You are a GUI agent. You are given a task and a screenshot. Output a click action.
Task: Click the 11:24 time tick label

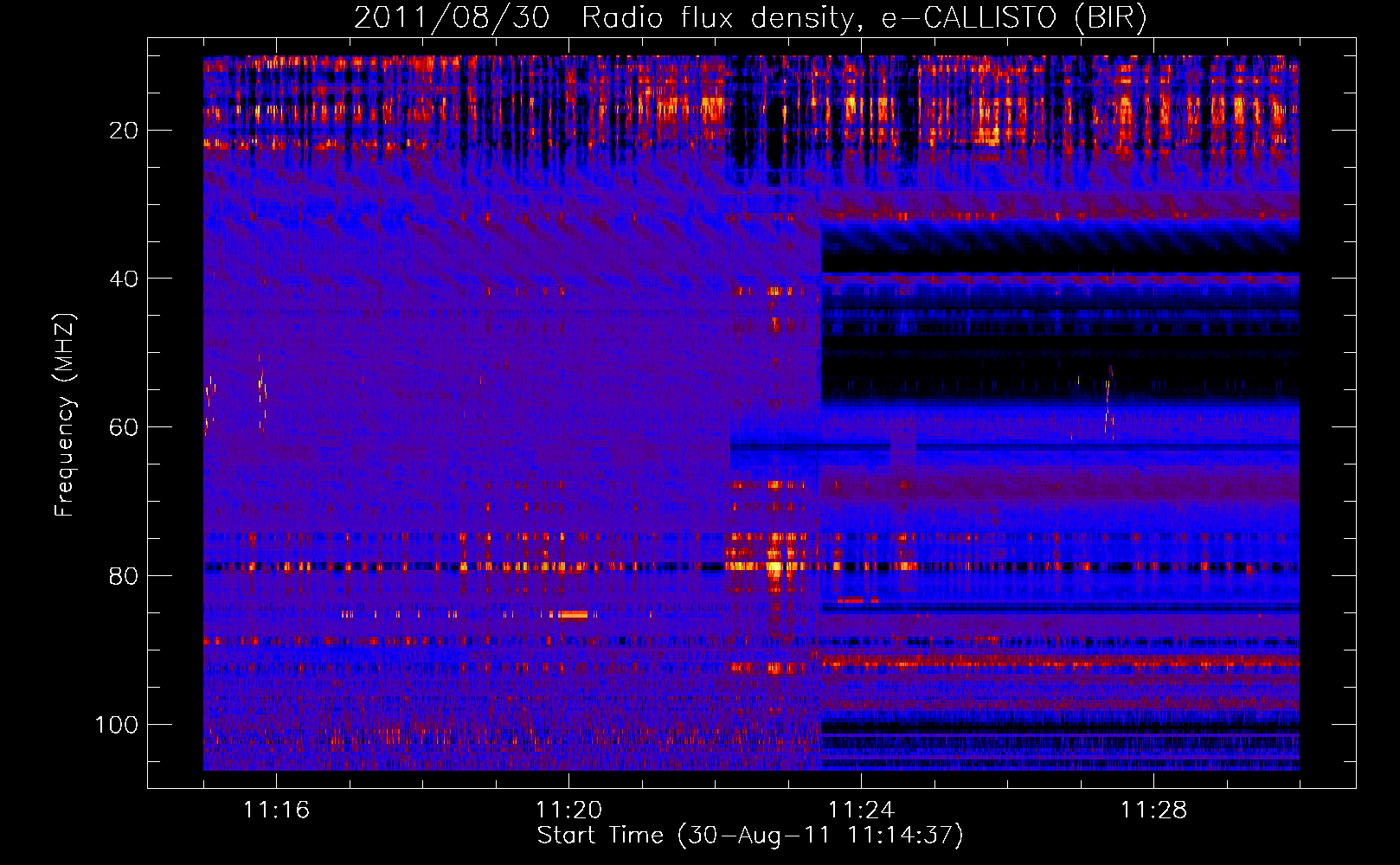click(x=861, y=810)
